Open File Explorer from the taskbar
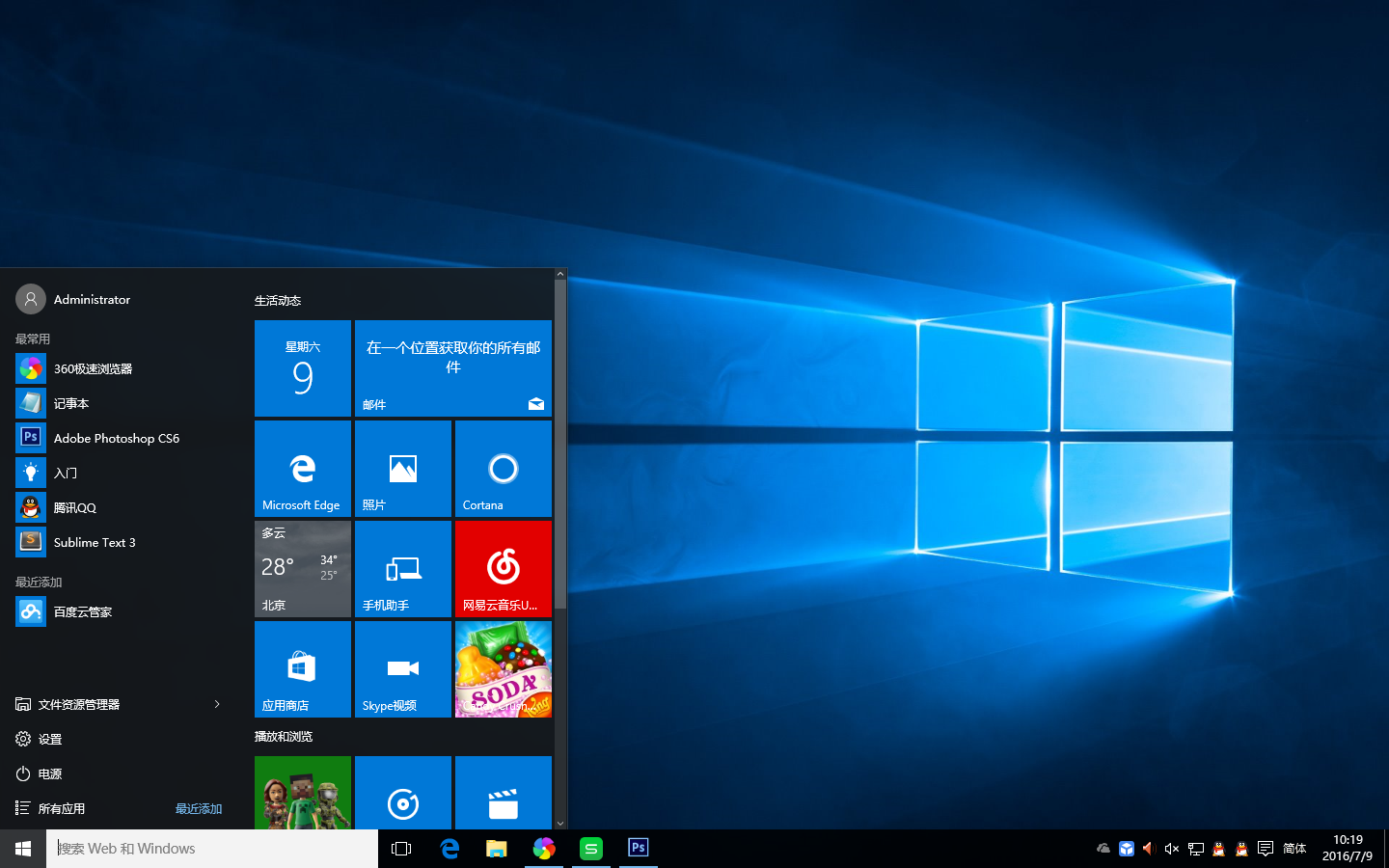 pos(497,849)
